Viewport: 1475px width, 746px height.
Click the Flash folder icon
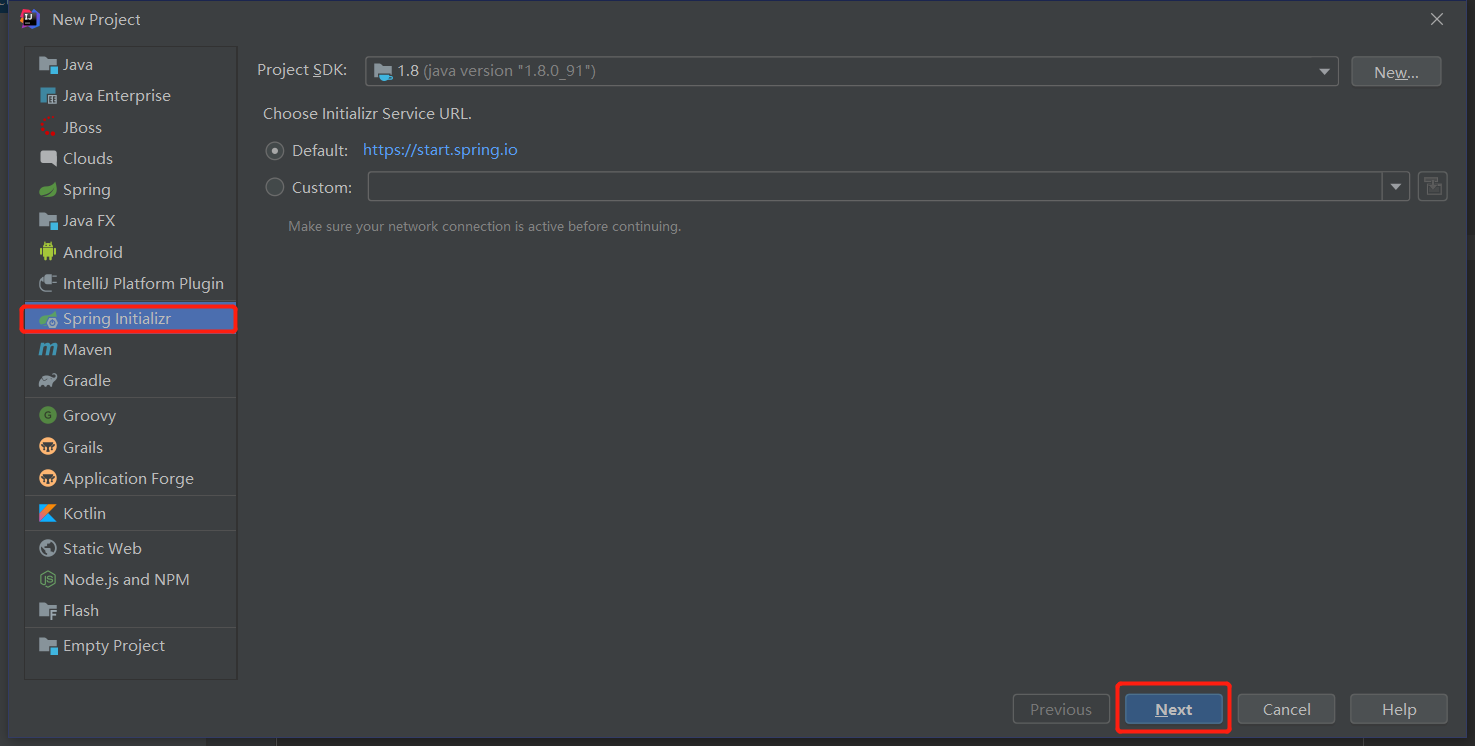(x=48, y=611)
